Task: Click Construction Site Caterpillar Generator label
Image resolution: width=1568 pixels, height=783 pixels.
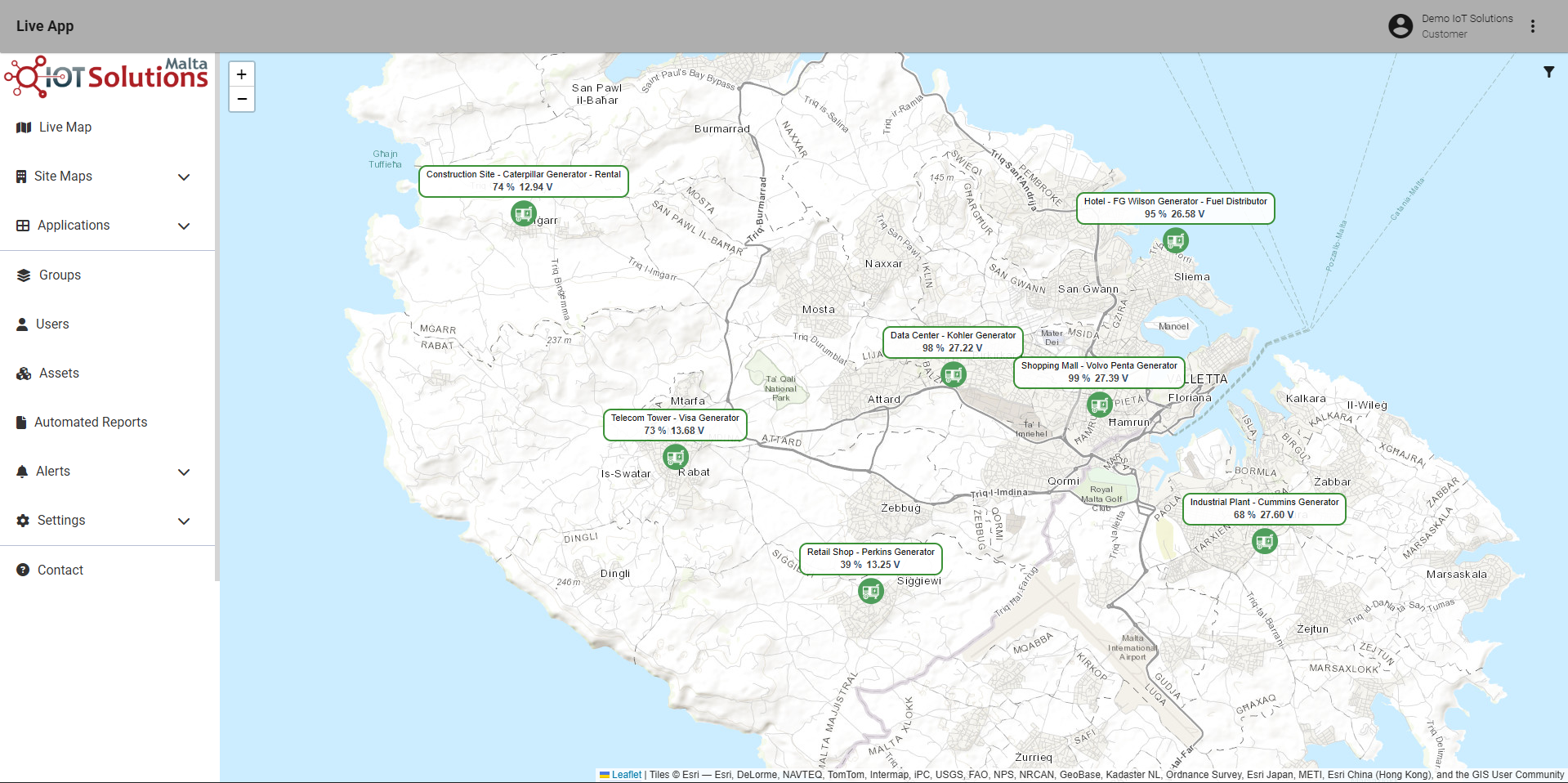Action: [x=524, y=181]
